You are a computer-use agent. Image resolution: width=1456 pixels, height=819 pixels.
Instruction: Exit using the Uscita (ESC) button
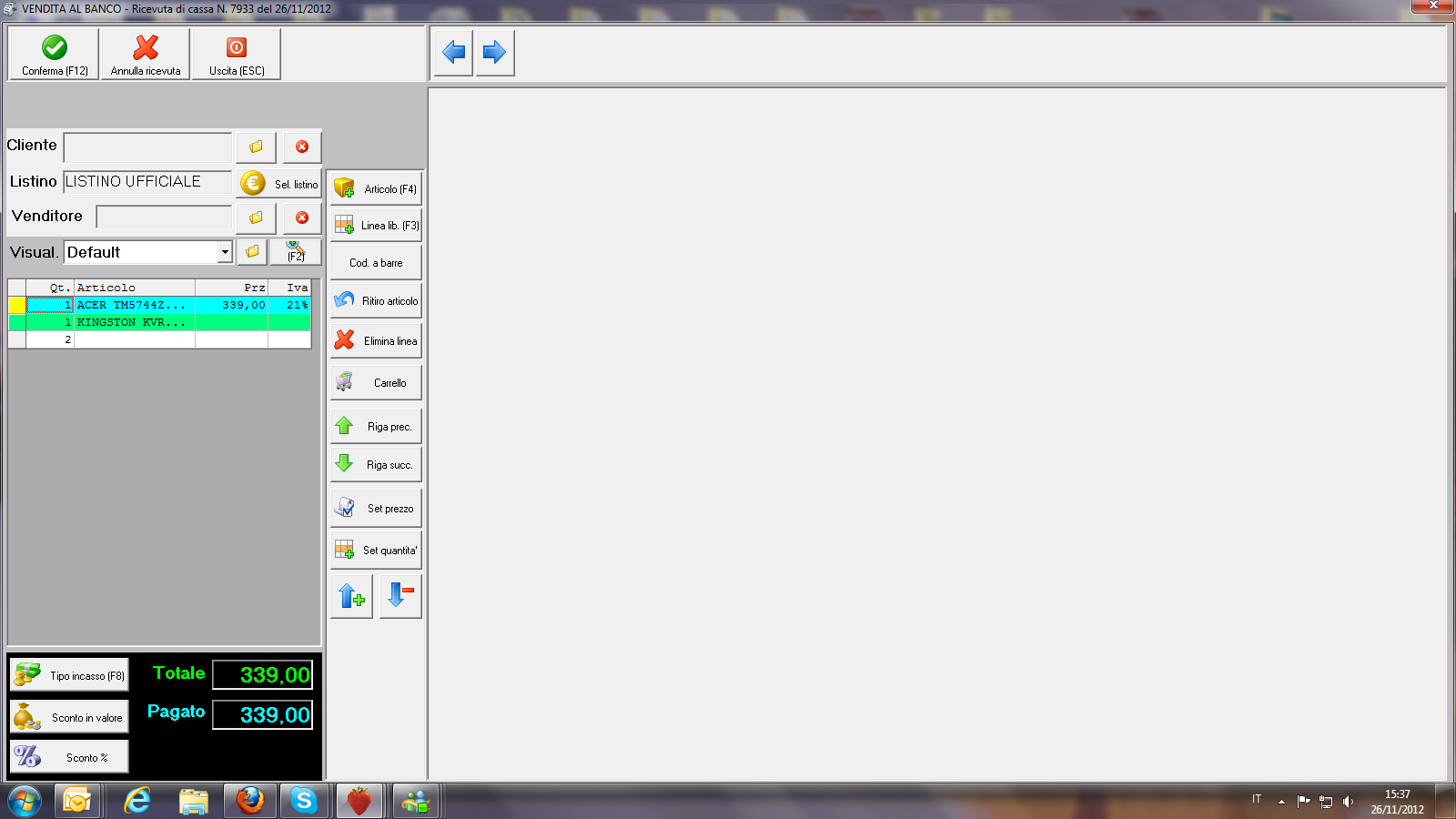[237, 55]
